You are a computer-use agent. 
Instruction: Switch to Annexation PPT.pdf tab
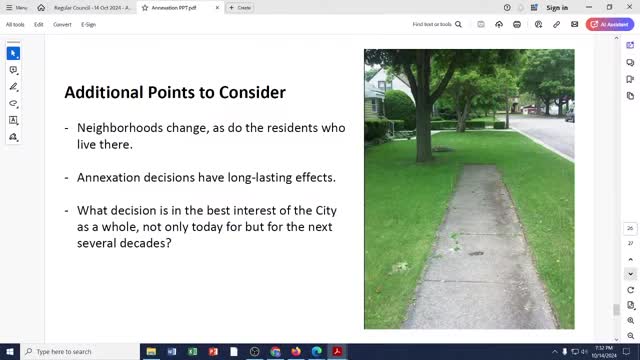(173, 8)
